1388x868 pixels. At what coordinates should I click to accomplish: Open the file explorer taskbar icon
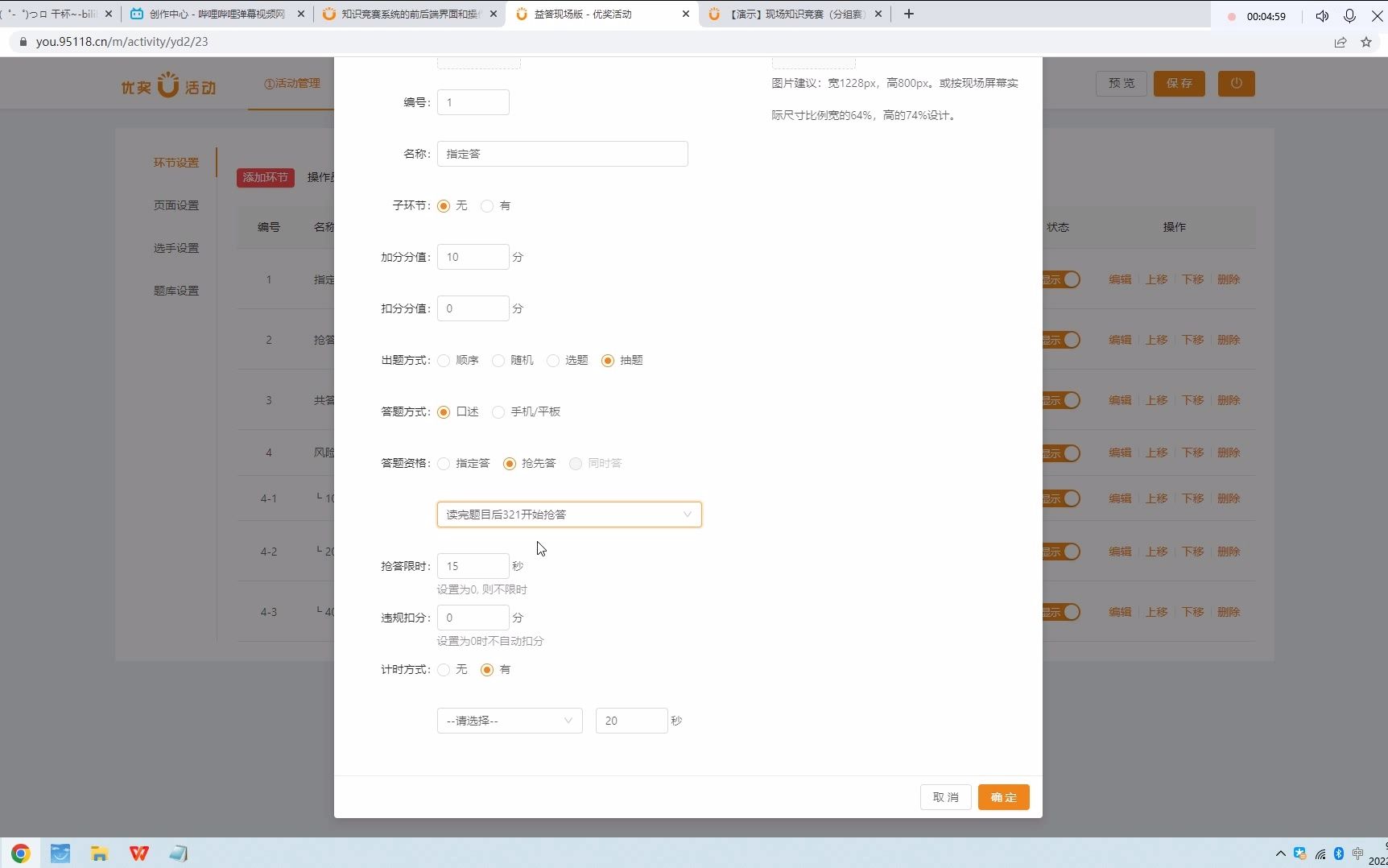[x=99, y=853]
